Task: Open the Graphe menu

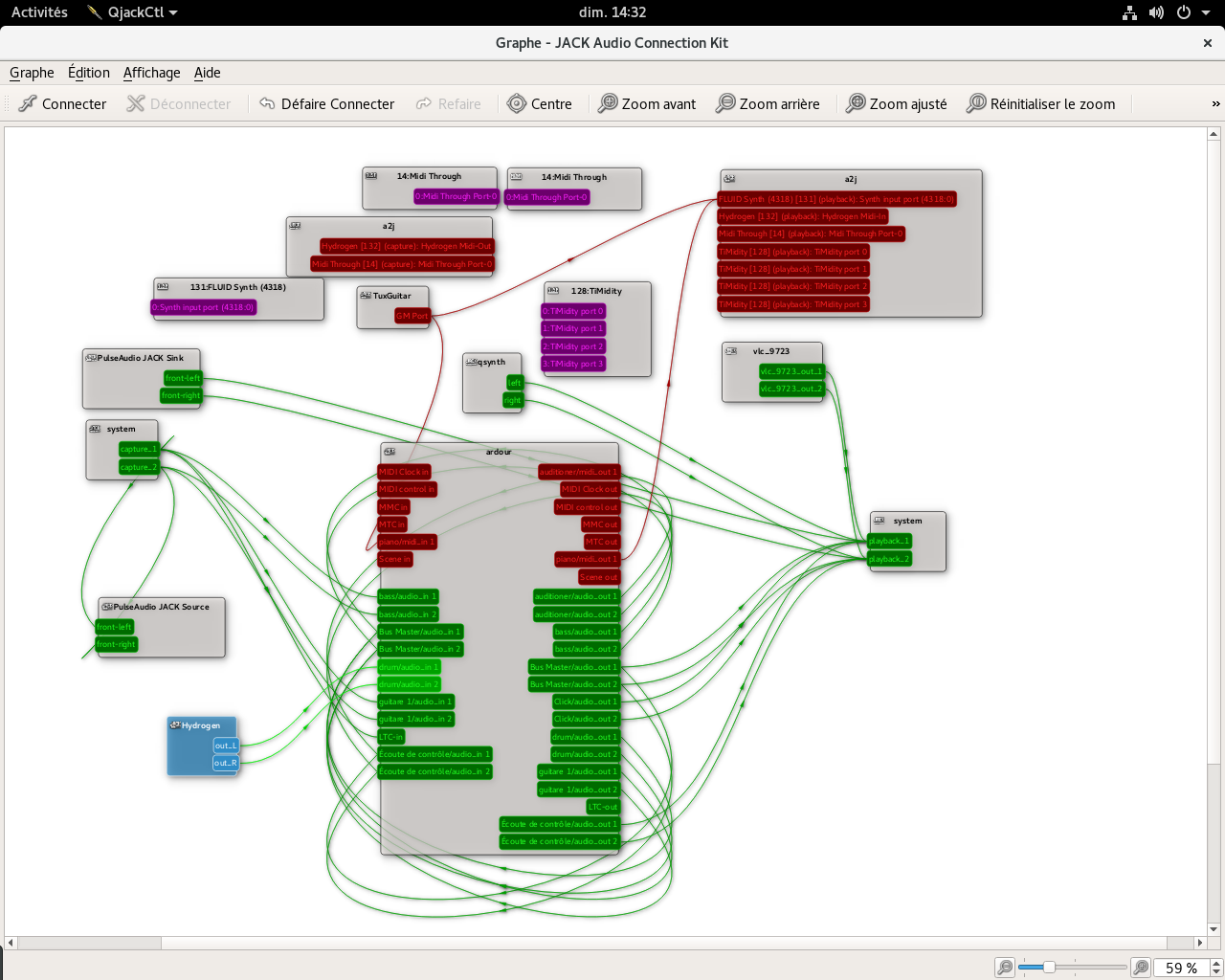Action: (x=32, y=73)
